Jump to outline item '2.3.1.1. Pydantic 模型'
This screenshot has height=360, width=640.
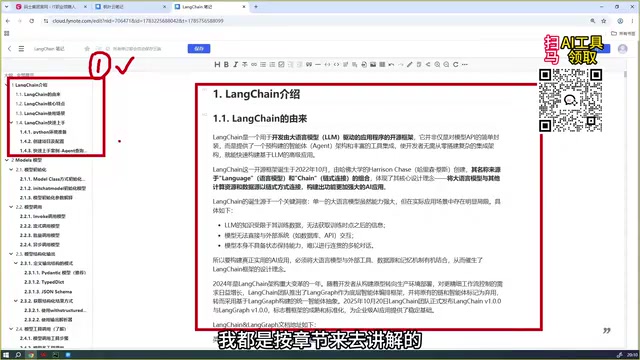click(55, 273)
